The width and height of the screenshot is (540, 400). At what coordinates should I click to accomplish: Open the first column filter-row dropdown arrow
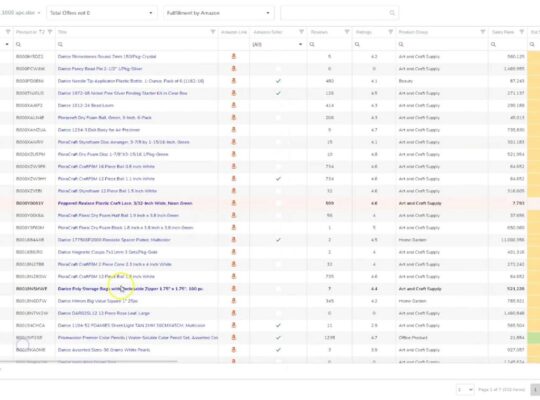click(7, 44)
